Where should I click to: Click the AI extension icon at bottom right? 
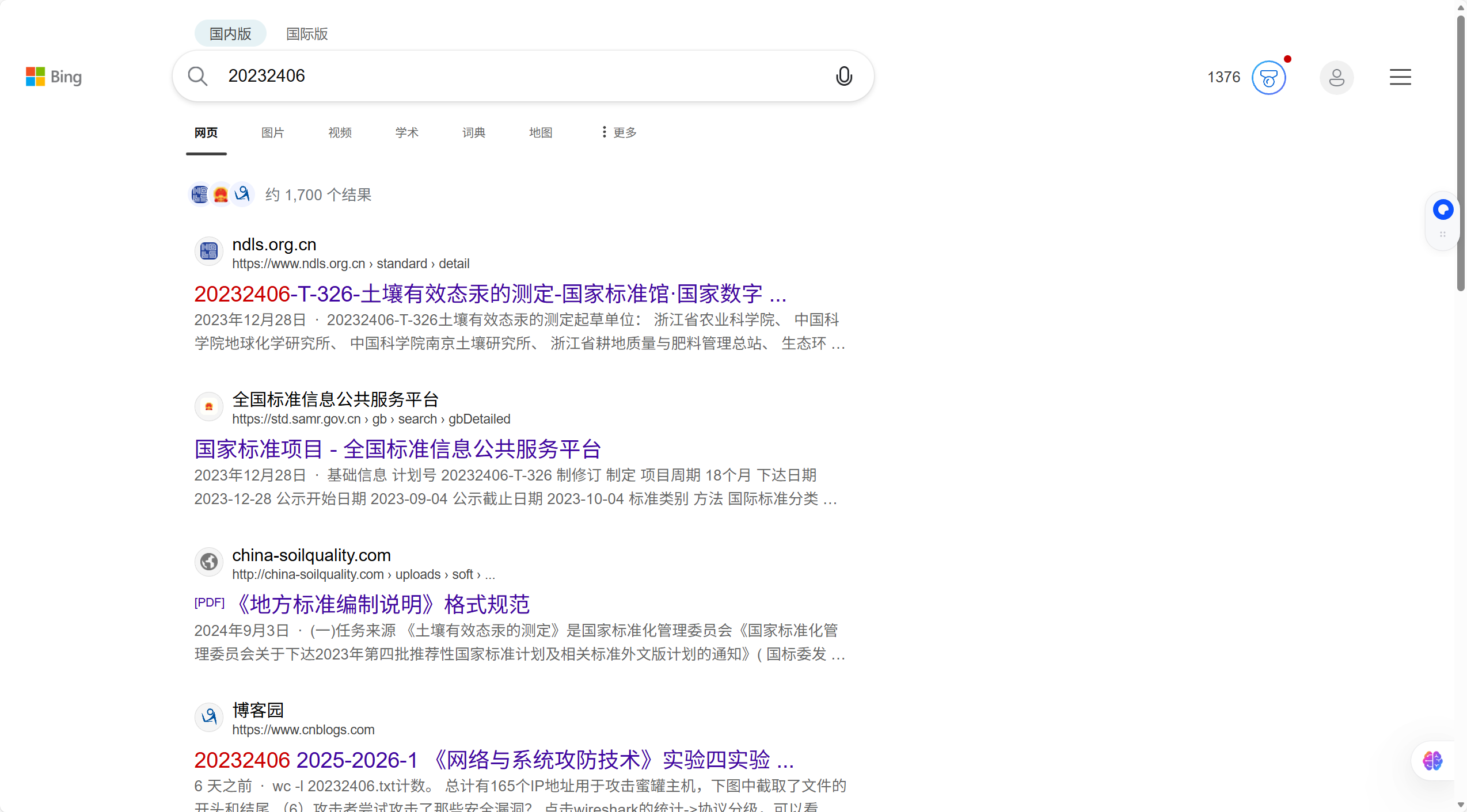(x=1433, y=761)
